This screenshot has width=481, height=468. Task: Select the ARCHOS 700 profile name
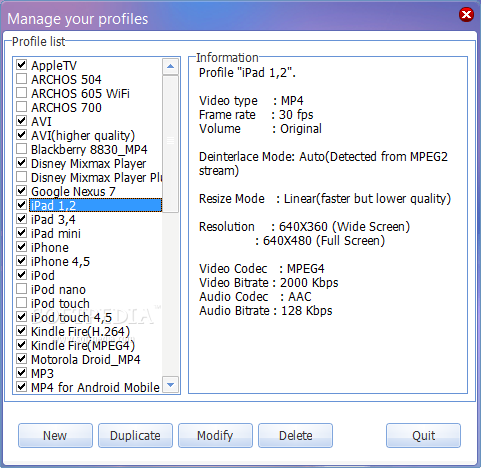pos(66,108)
